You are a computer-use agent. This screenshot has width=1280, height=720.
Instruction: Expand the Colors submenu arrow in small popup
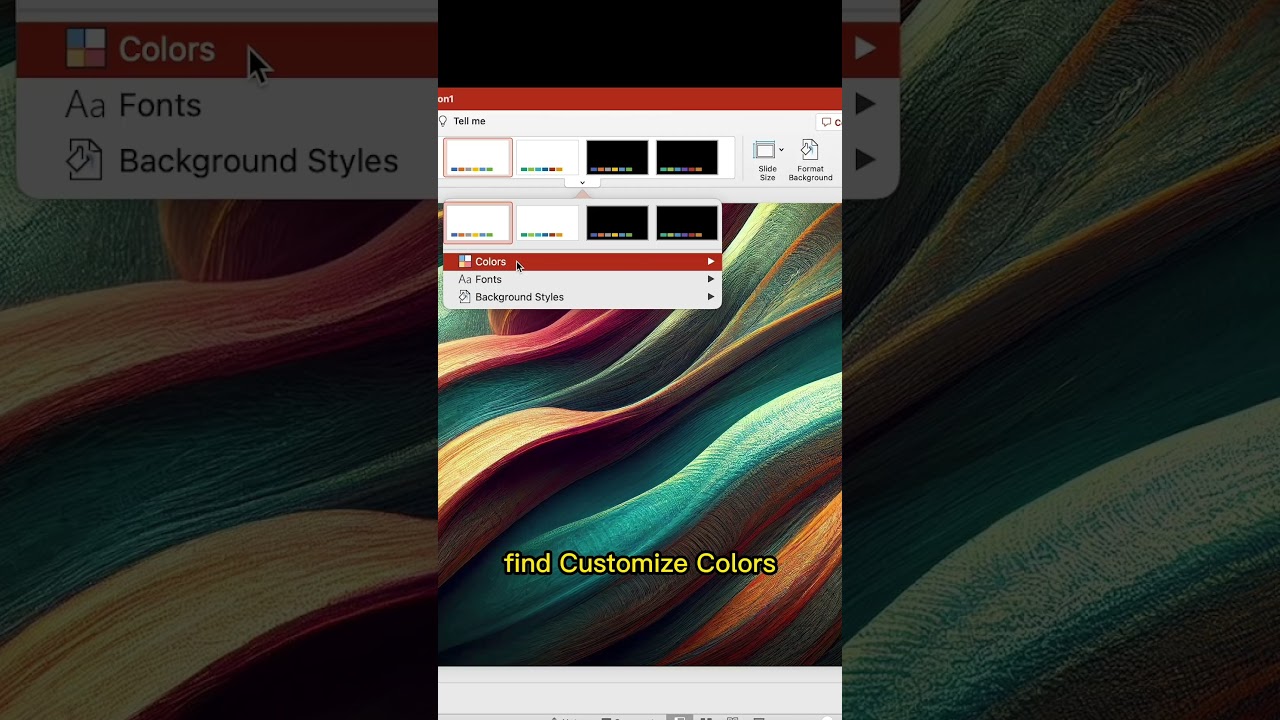(711, 262)
